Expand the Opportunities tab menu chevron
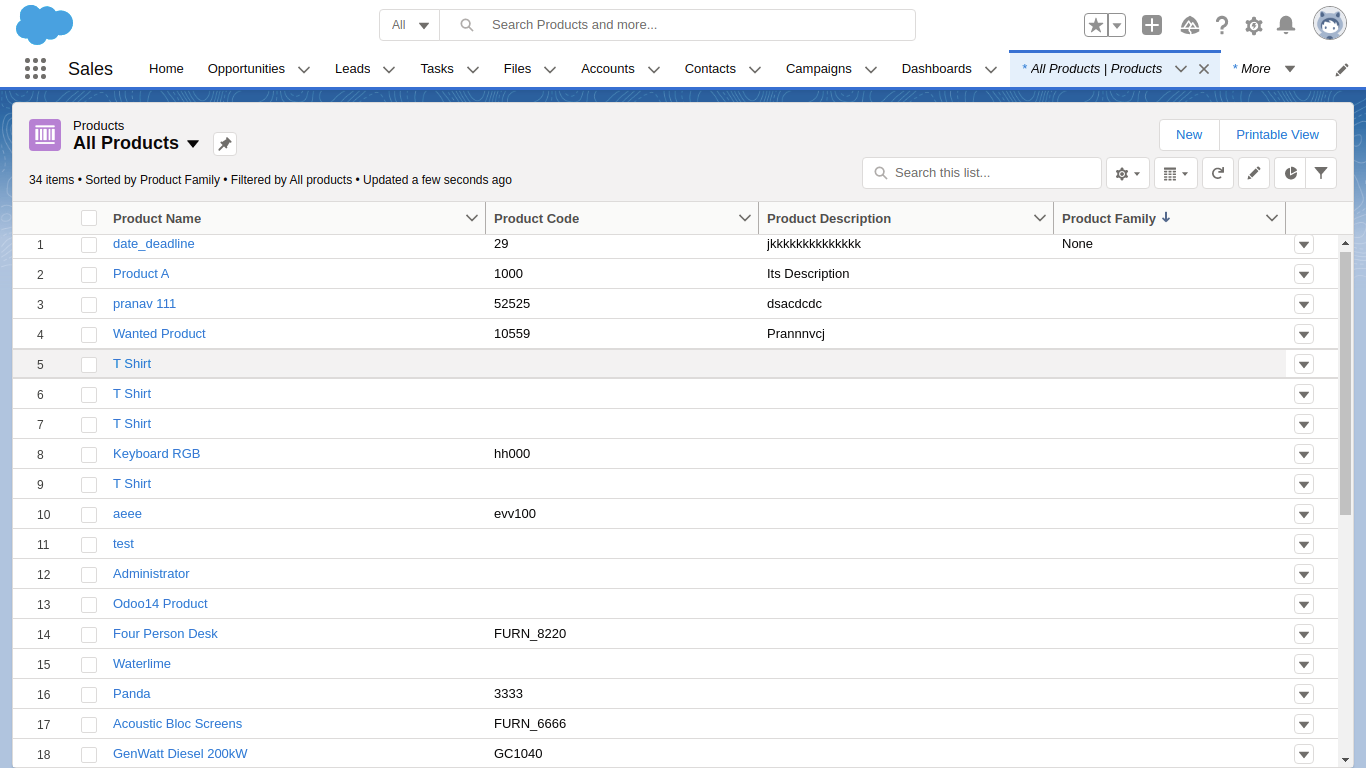The height and width of the screenshot is (768, 1366). [x=304, y=69]
